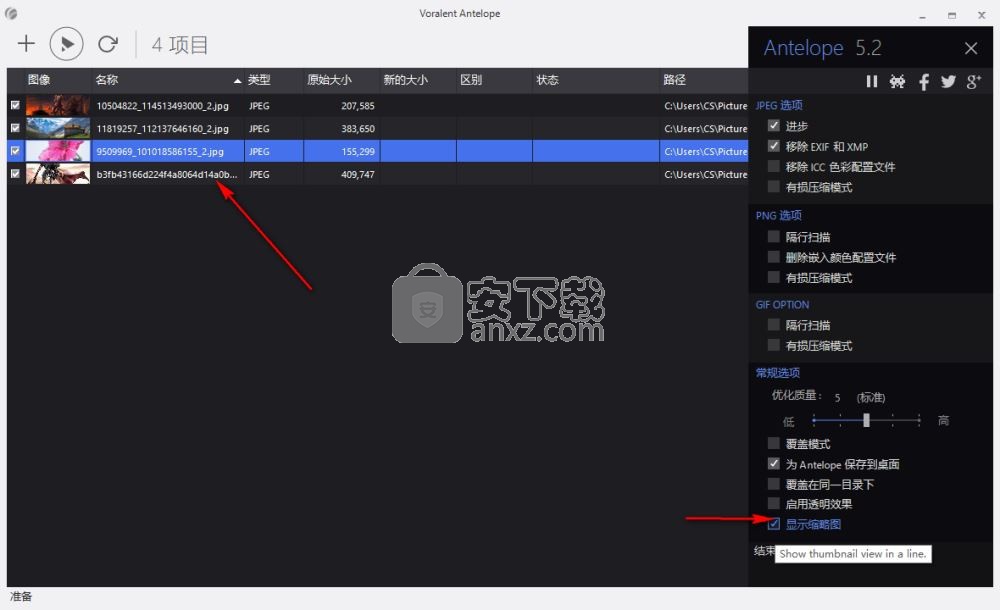Image resolution: width=1000 pixels, height=610 pixels.
Task: Click the pause icon in Antelope panel
Action: (871, 82)
